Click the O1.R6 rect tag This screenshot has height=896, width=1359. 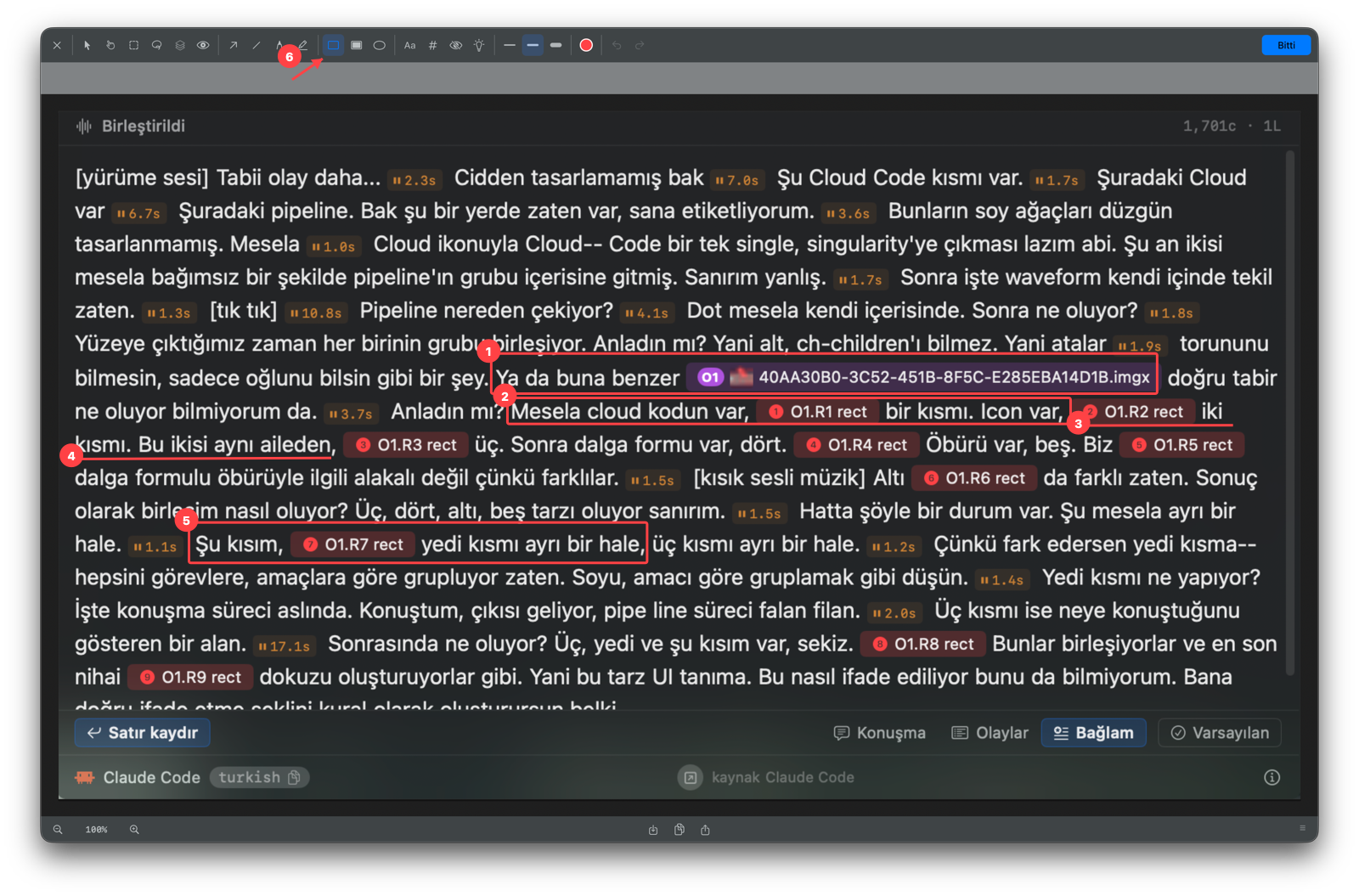point(975,478)
